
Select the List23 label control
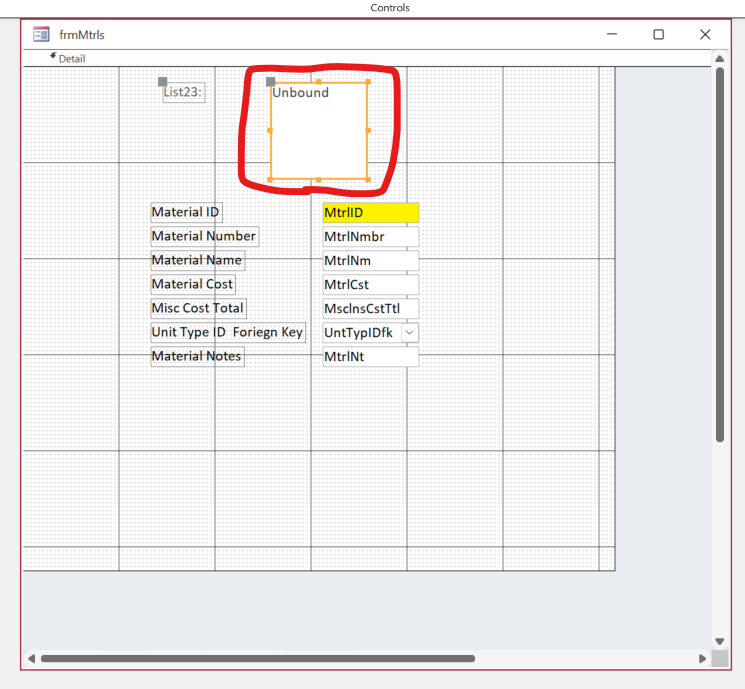tap(183, 92)
